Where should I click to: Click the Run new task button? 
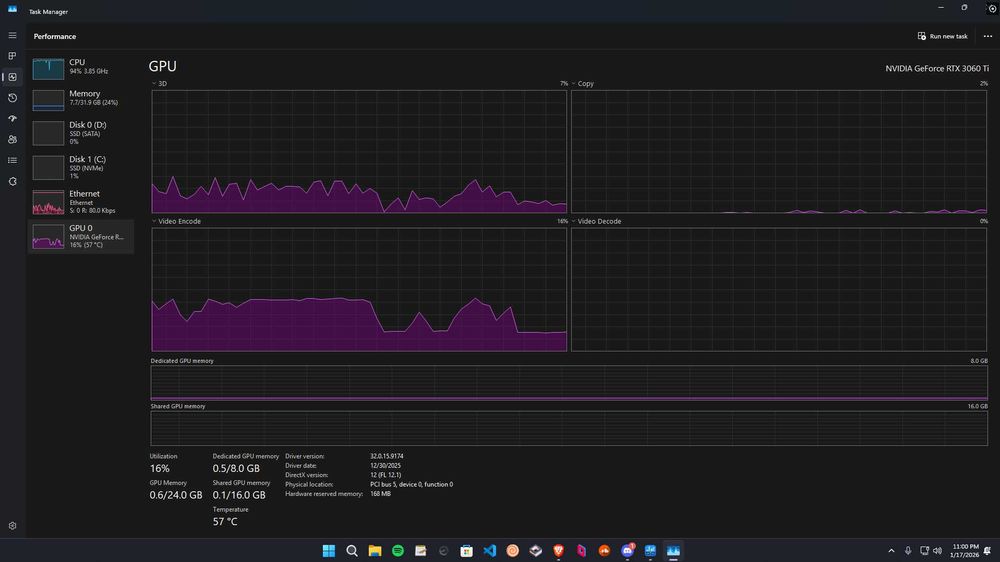coord(942,36)
